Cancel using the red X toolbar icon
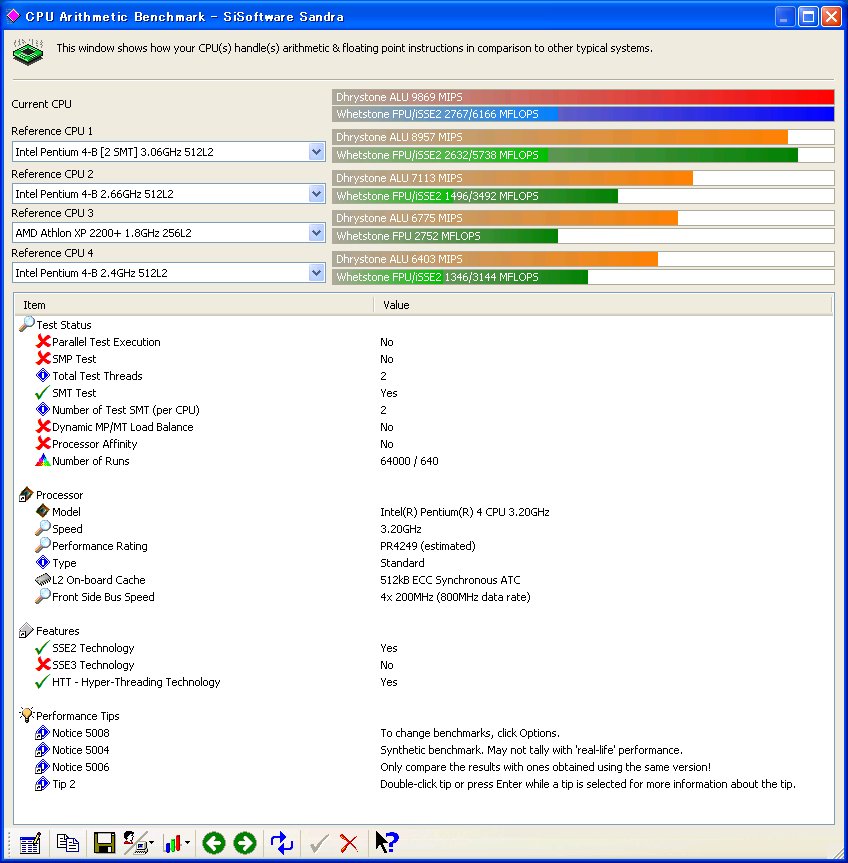This screenshot has height=863, width=848. click(348, 843)
